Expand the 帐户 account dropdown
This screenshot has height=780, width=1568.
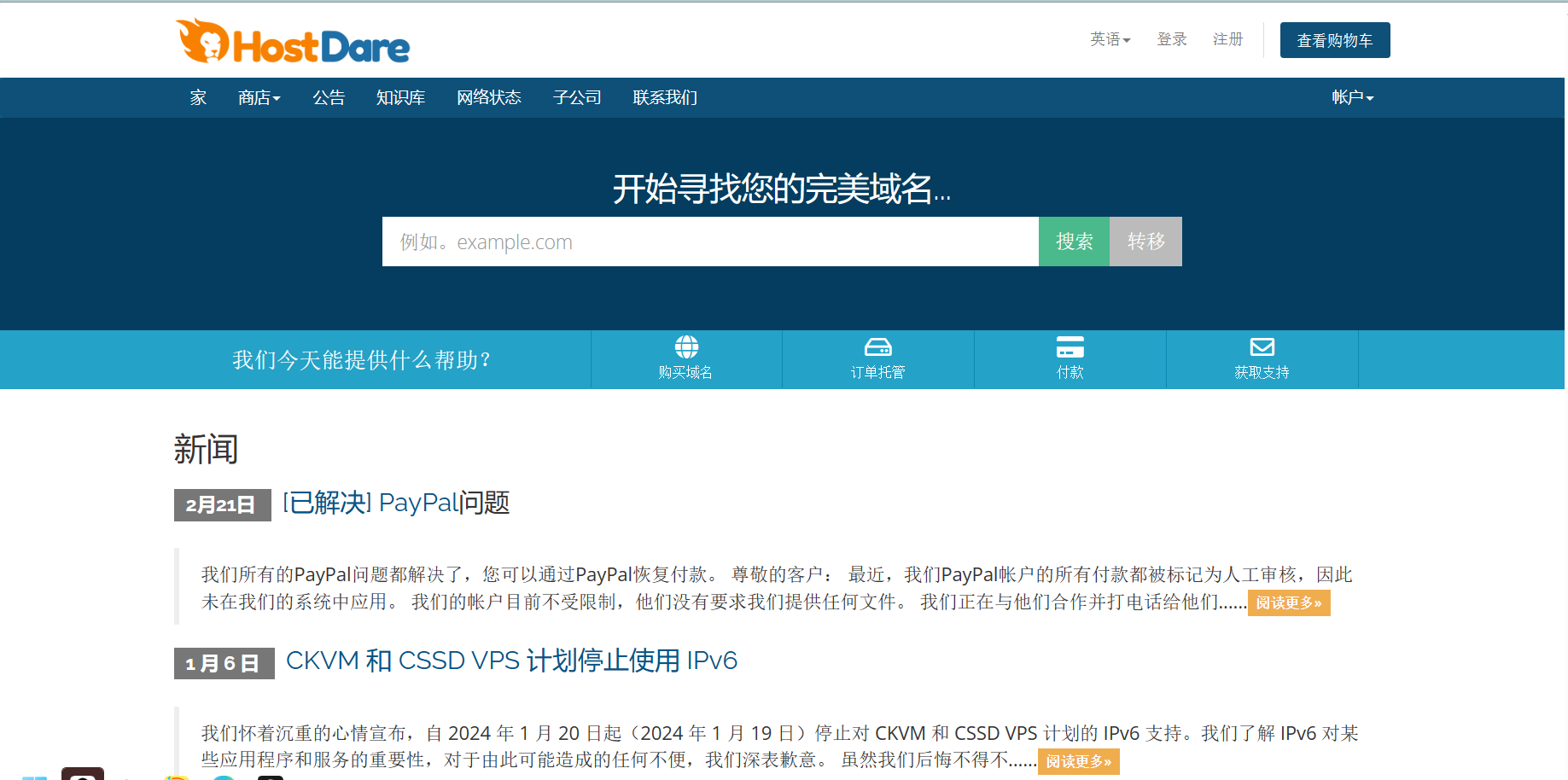click(1352, 98)
